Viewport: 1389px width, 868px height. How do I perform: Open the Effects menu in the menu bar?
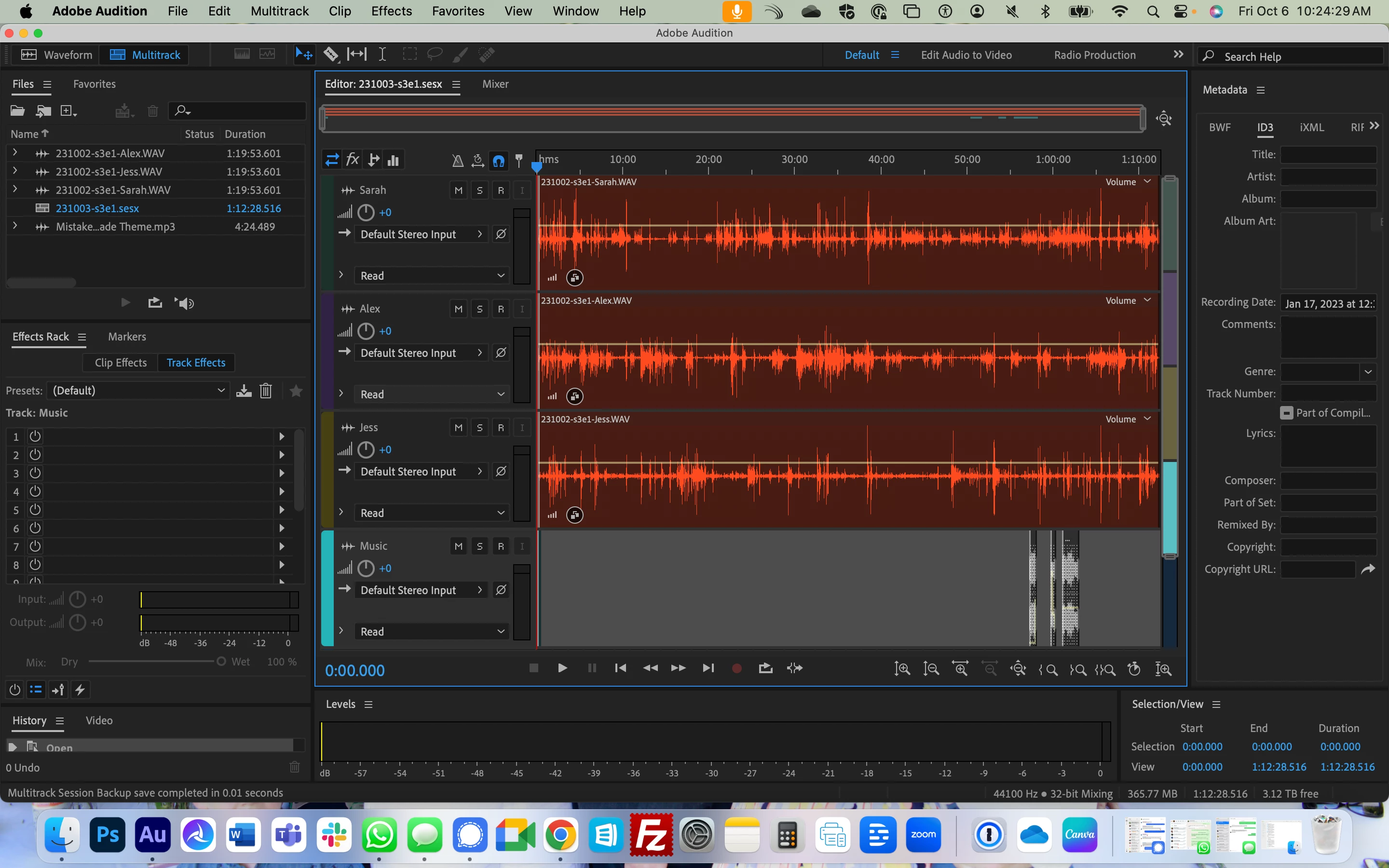pyautogui.click(x=391, y=11)
